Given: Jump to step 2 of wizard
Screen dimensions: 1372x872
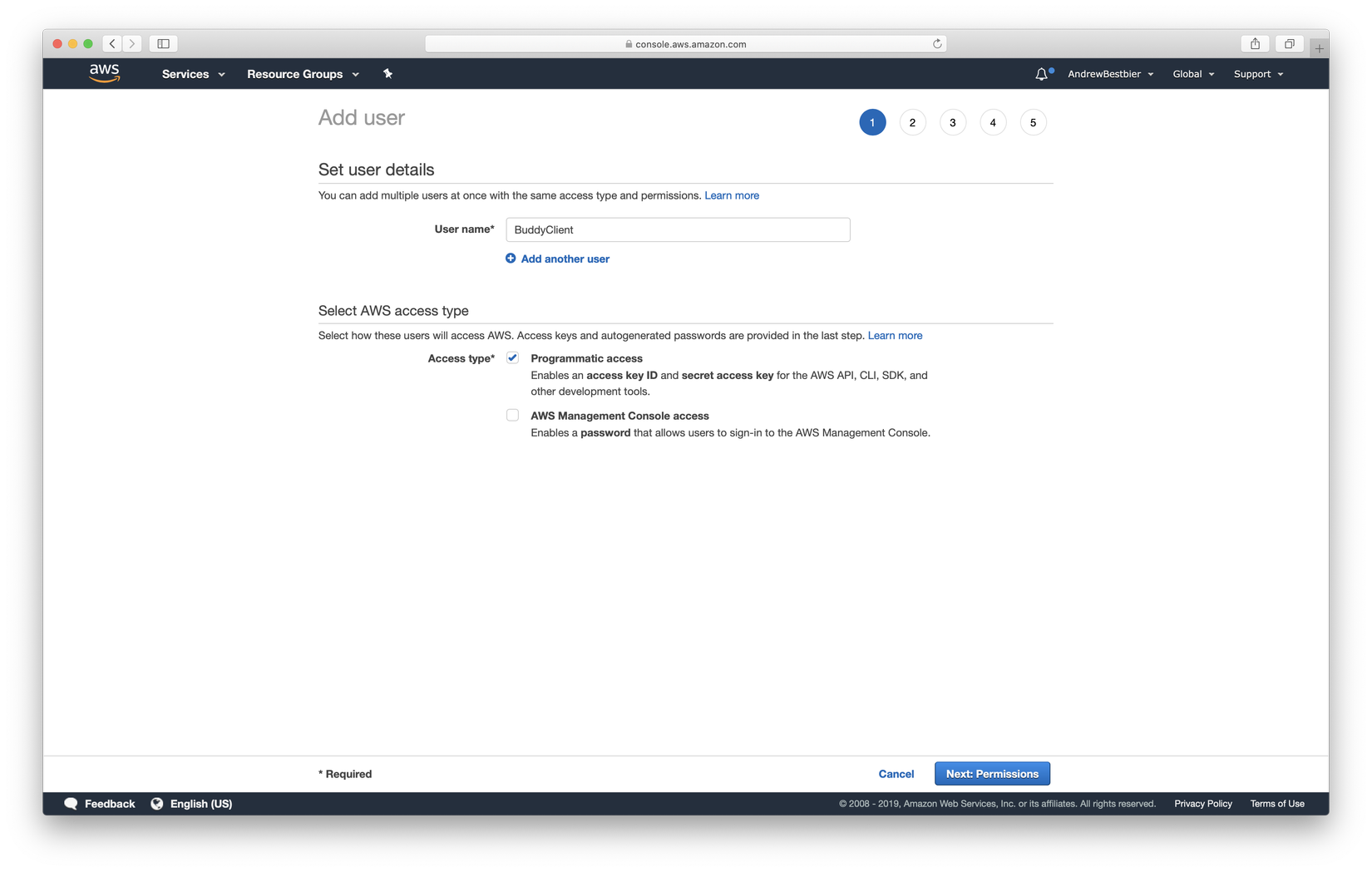Looking at the screenshot, I should pyautogui.click(x=912, y=123).
